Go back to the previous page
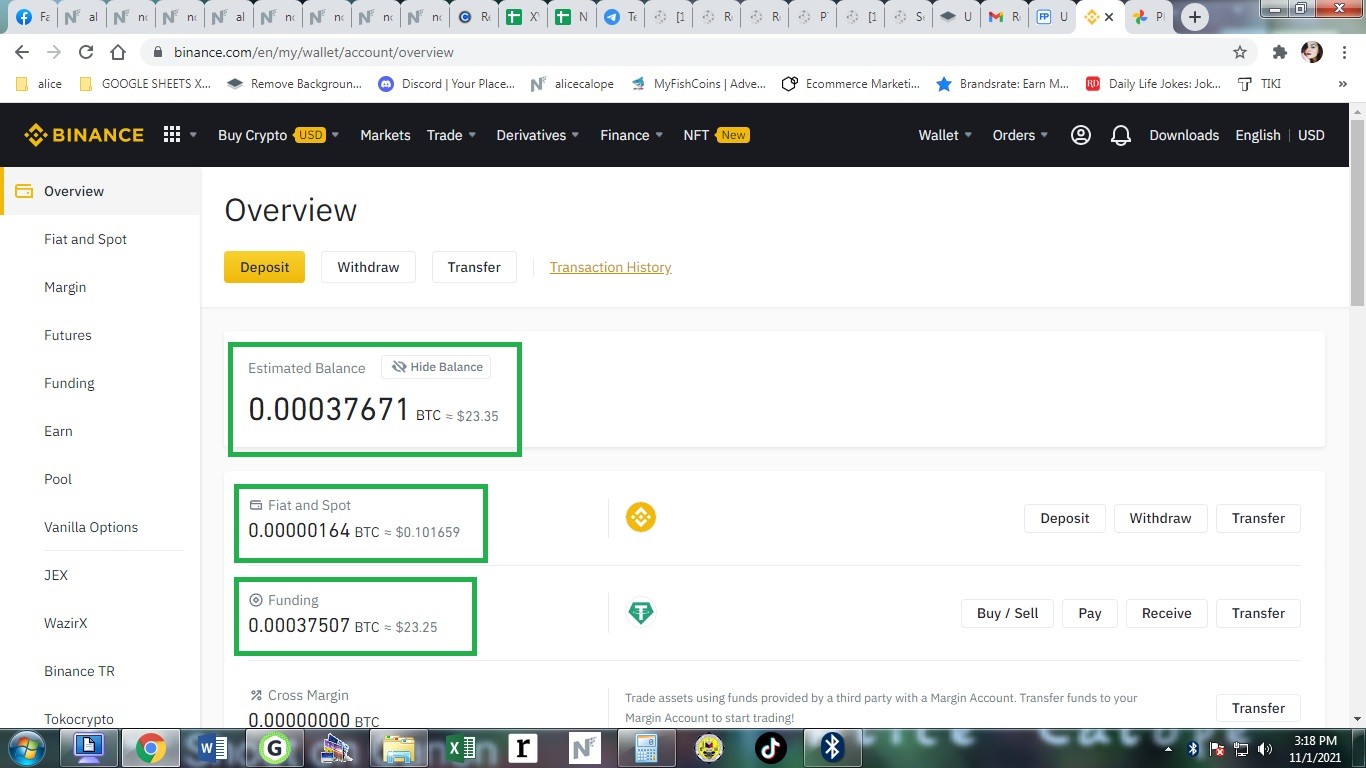The image size is (1366, 768). [x=22, y=52]
